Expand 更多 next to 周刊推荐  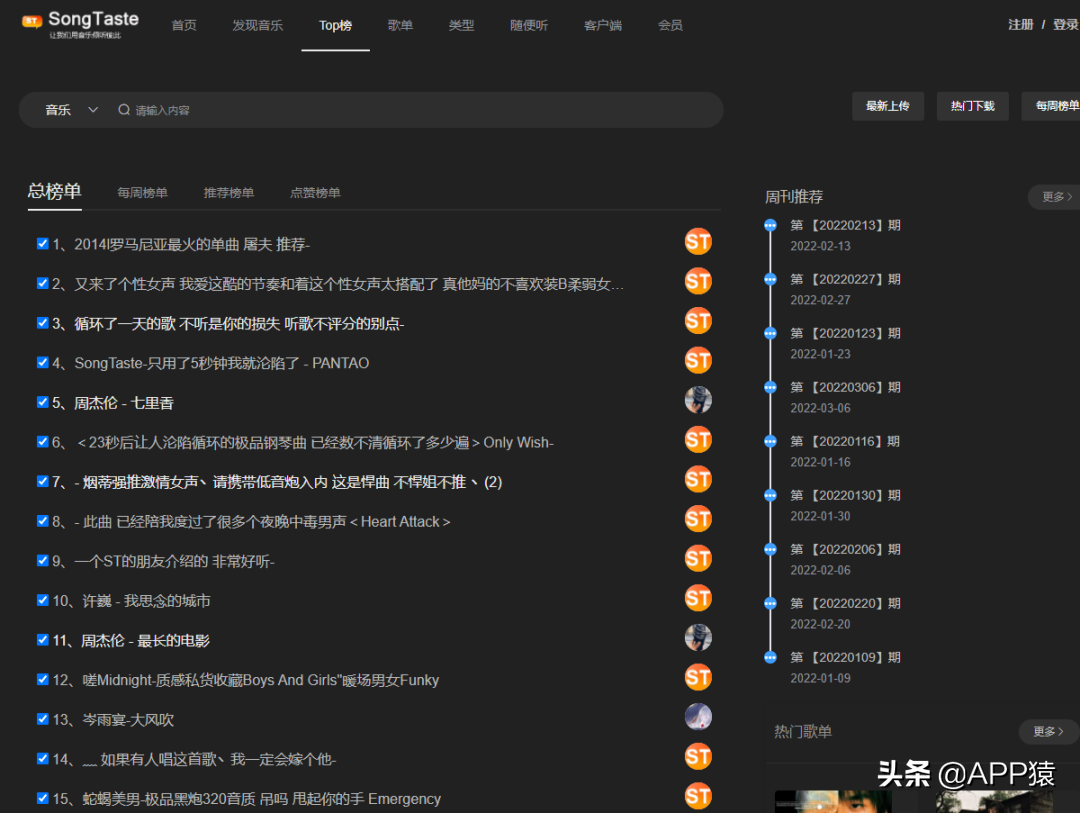point(1056,197)
